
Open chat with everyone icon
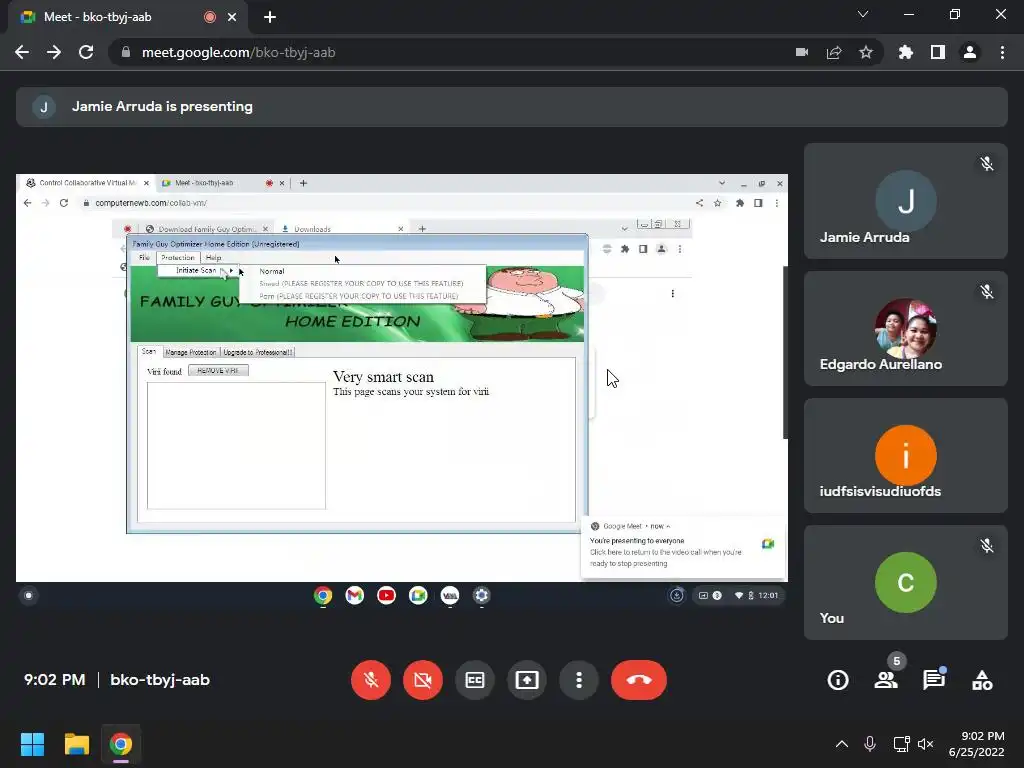pos(934,680)
